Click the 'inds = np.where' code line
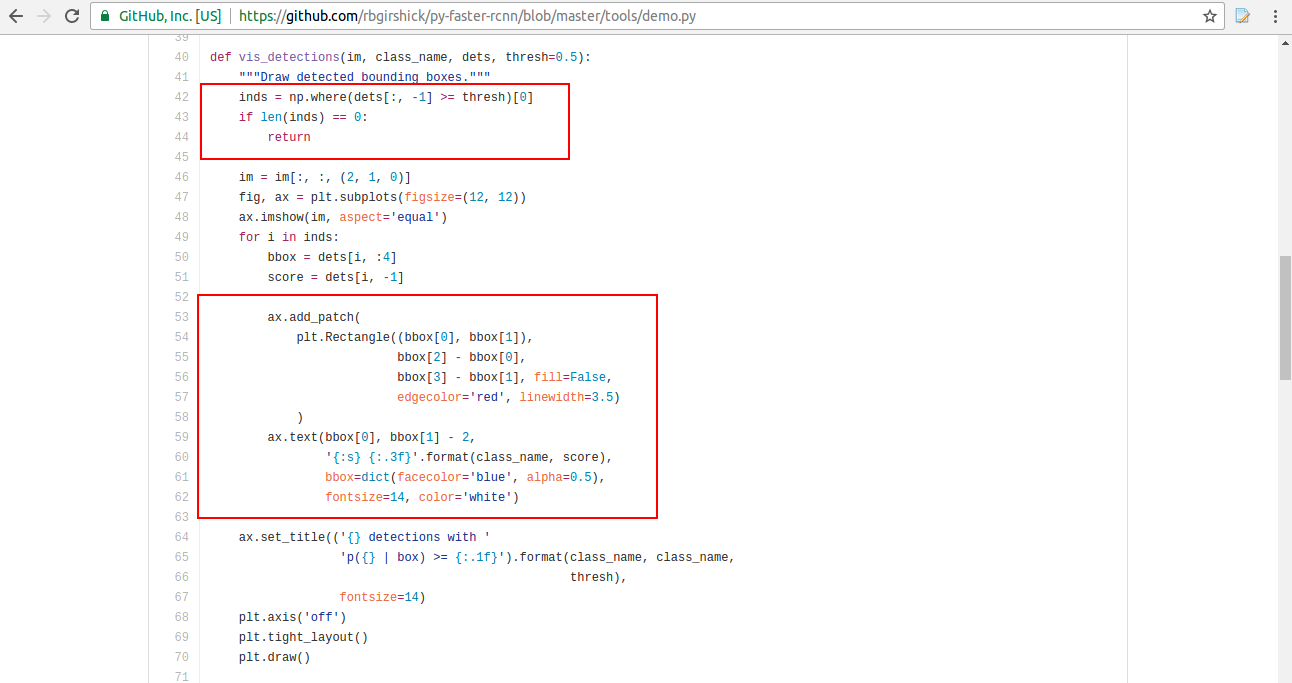Image resolution: width=1292 pixels, height=683 pixels. tap(386, 97)
